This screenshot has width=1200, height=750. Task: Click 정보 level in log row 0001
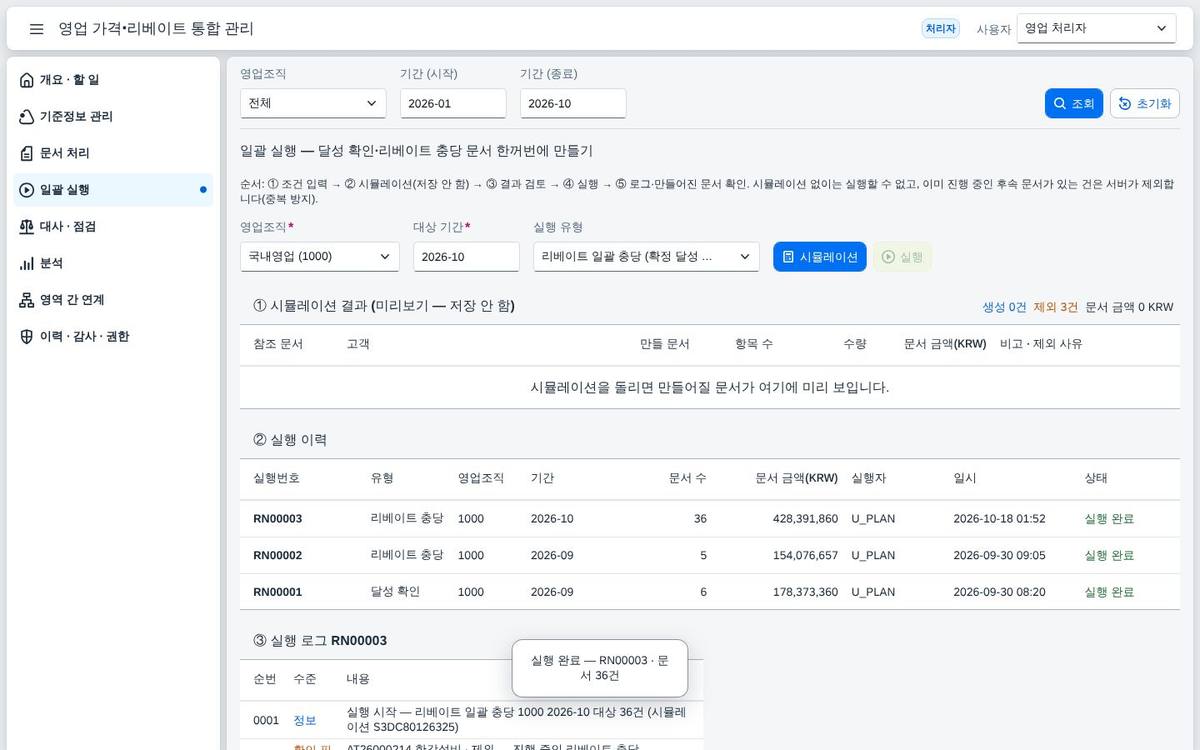click(x=304, y=720)
